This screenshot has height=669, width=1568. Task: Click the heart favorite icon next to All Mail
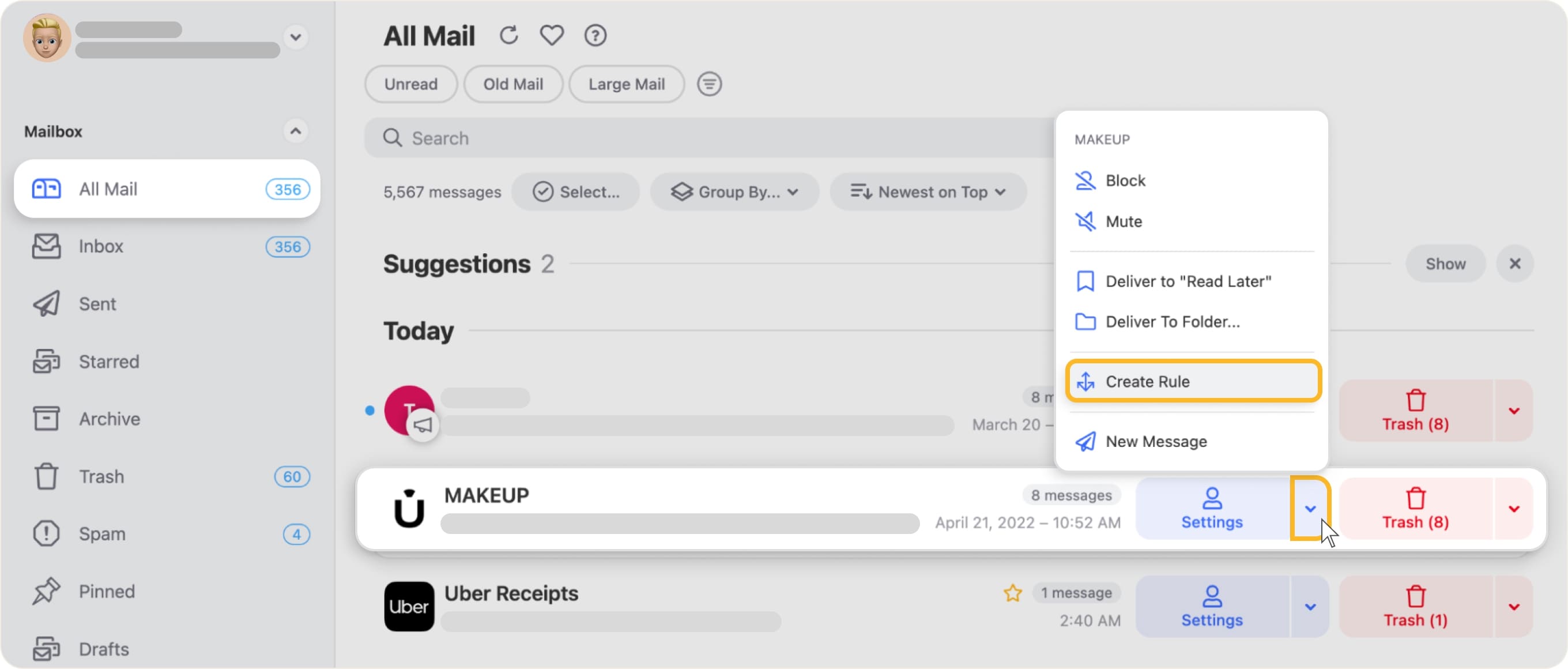pos(551,35)
